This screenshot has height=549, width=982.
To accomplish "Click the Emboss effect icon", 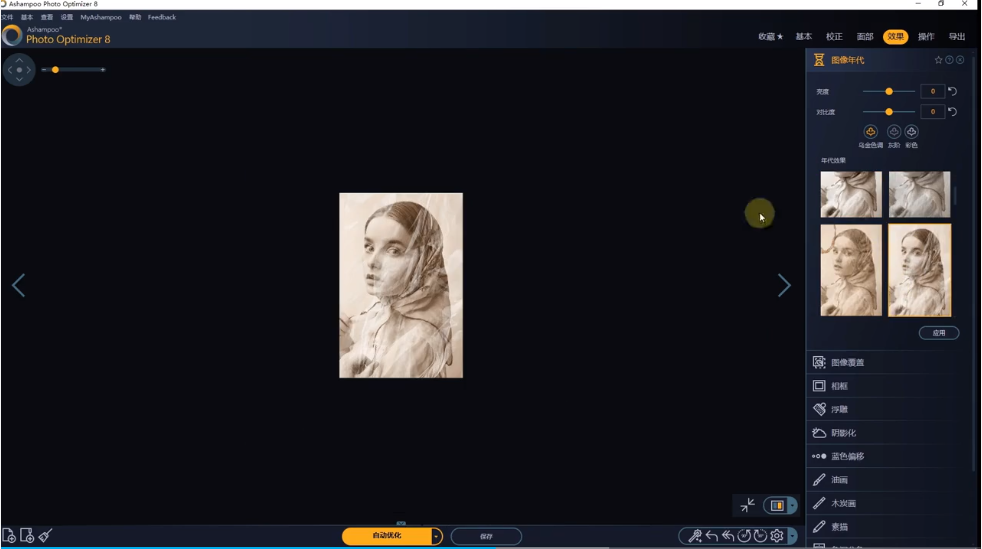I will click(819, 409).
